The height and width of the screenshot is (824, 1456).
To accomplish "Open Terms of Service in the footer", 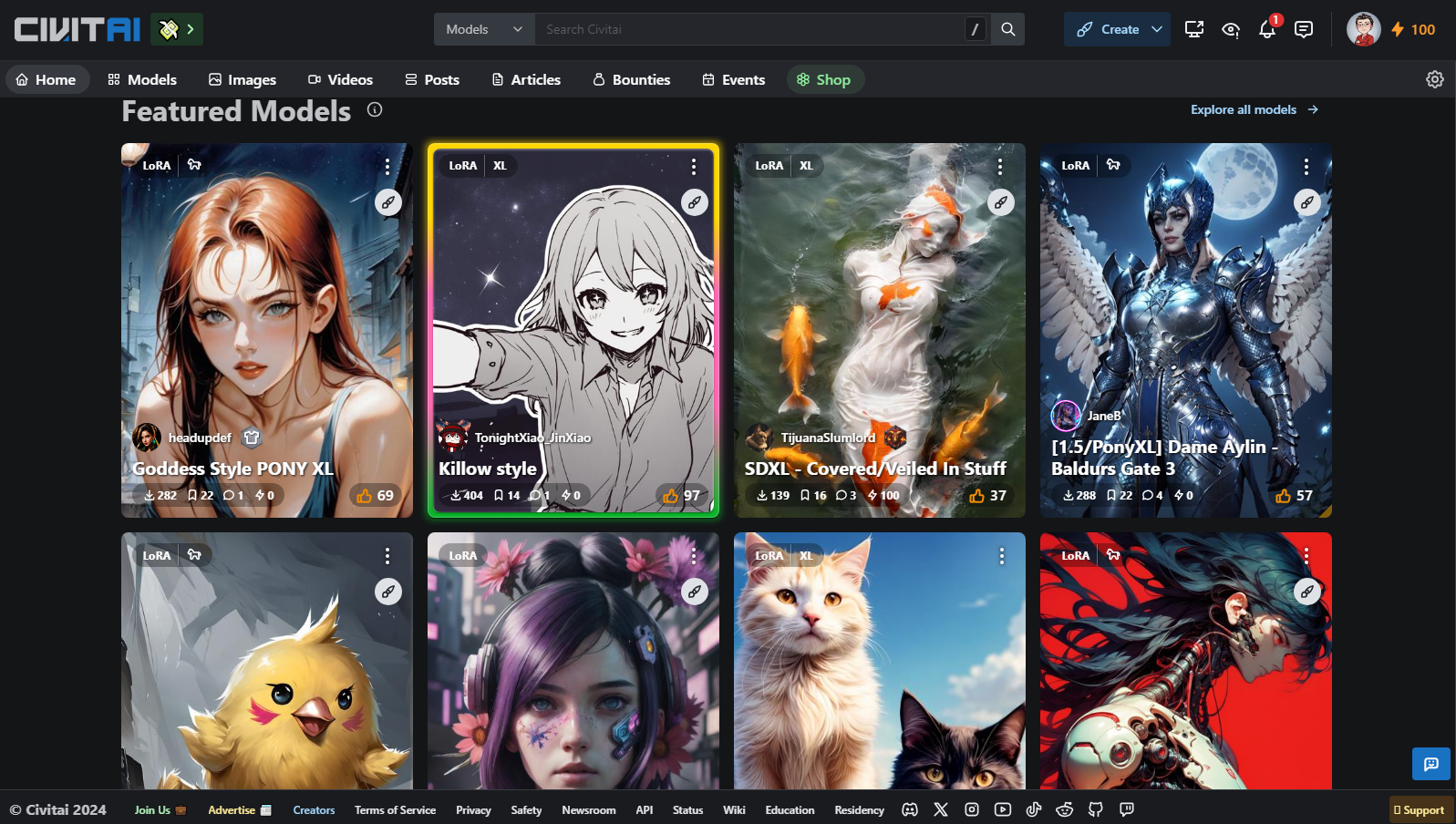I will click(x=395, y=809).
